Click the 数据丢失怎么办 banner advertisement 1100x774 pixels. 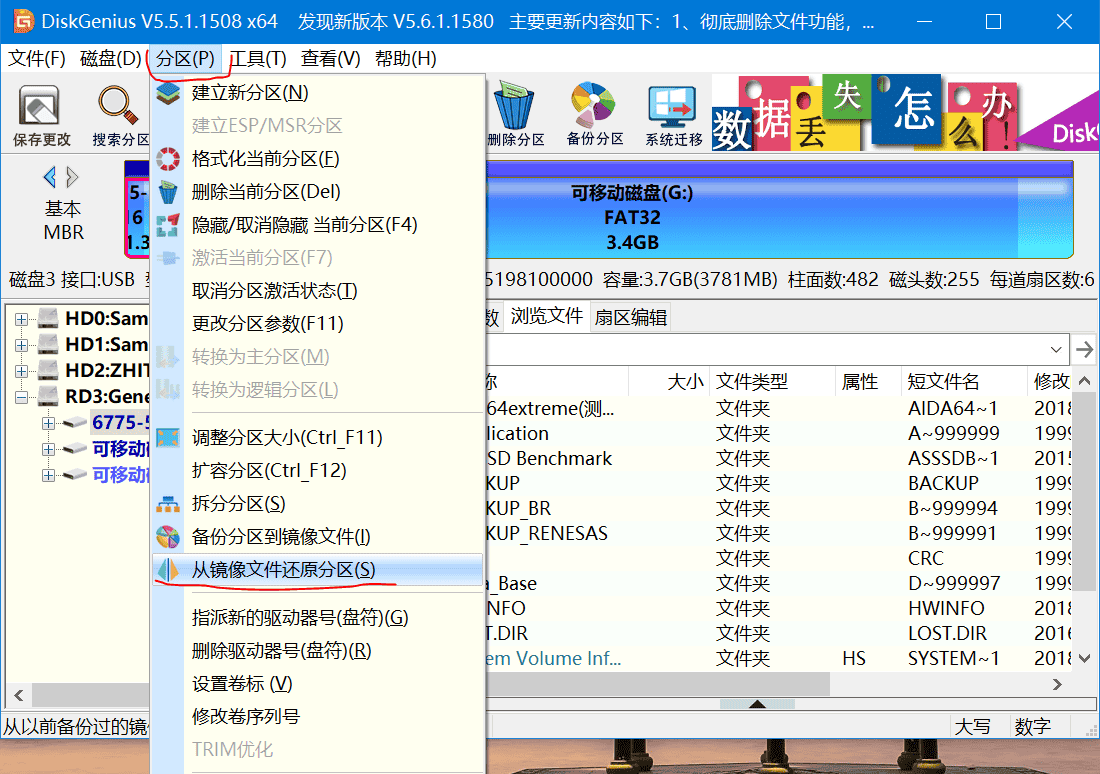coord(860,115)
